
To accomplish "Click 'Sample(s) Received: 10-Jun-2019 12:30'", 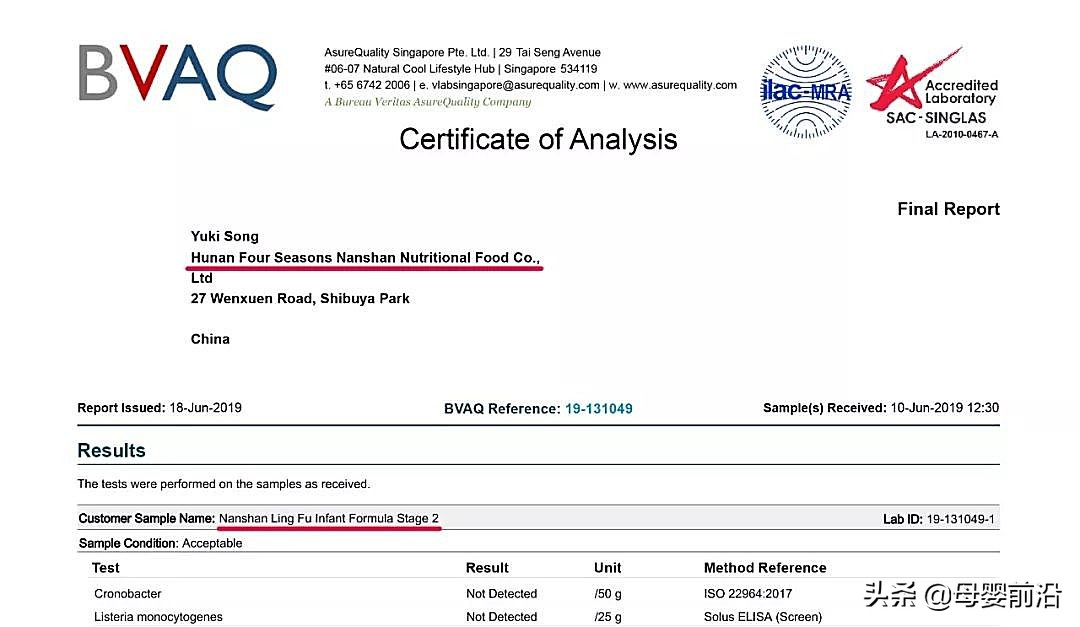I will pos(880,408).
